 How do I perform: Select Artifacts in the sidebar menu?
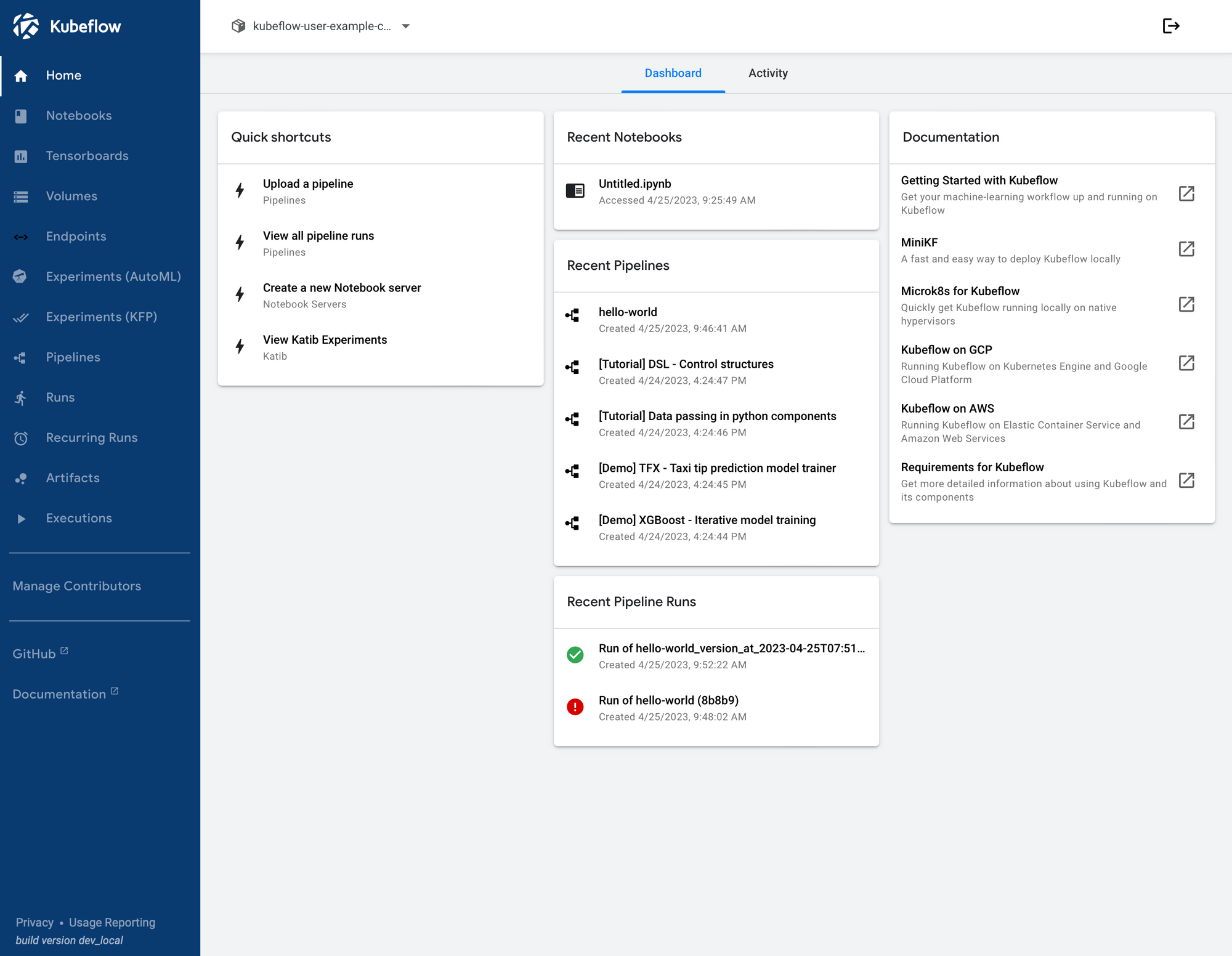click(100, 479)
